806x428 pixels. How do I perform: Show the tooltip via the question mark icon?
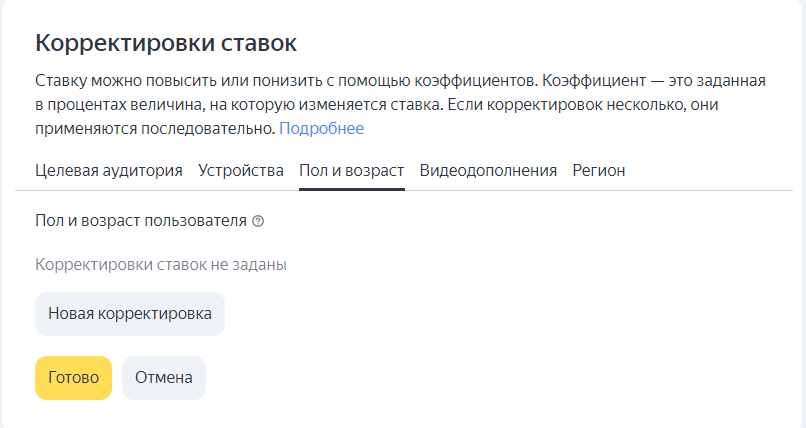click(258, 221)
